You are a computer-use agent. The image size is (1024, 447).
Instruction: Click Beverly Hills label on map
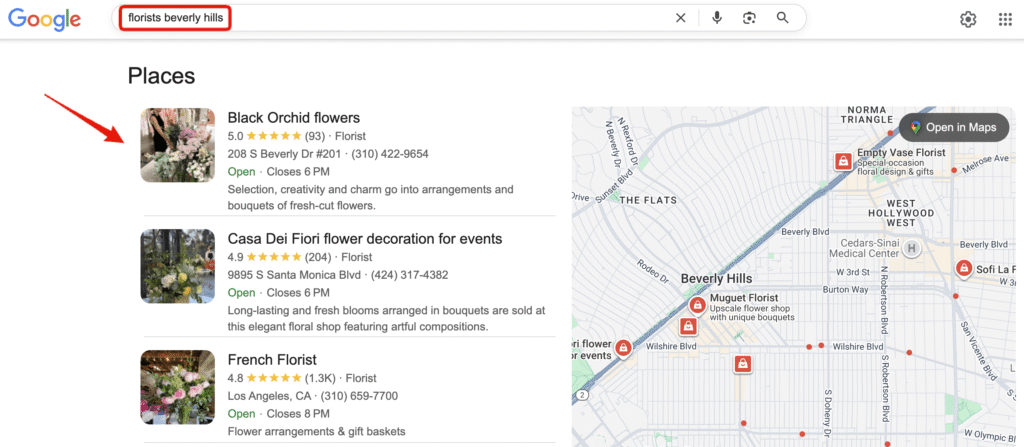tap(716, 279)
